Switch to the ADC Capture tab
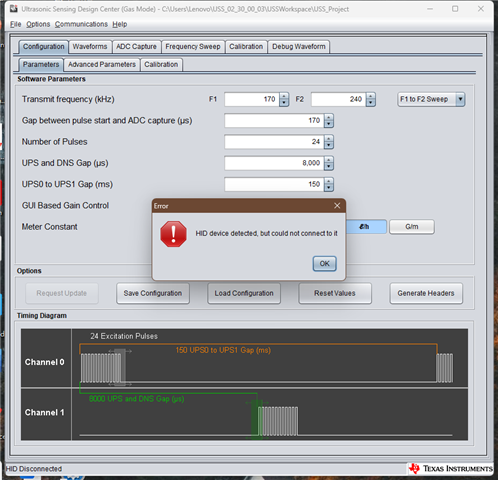 [136, 47]
